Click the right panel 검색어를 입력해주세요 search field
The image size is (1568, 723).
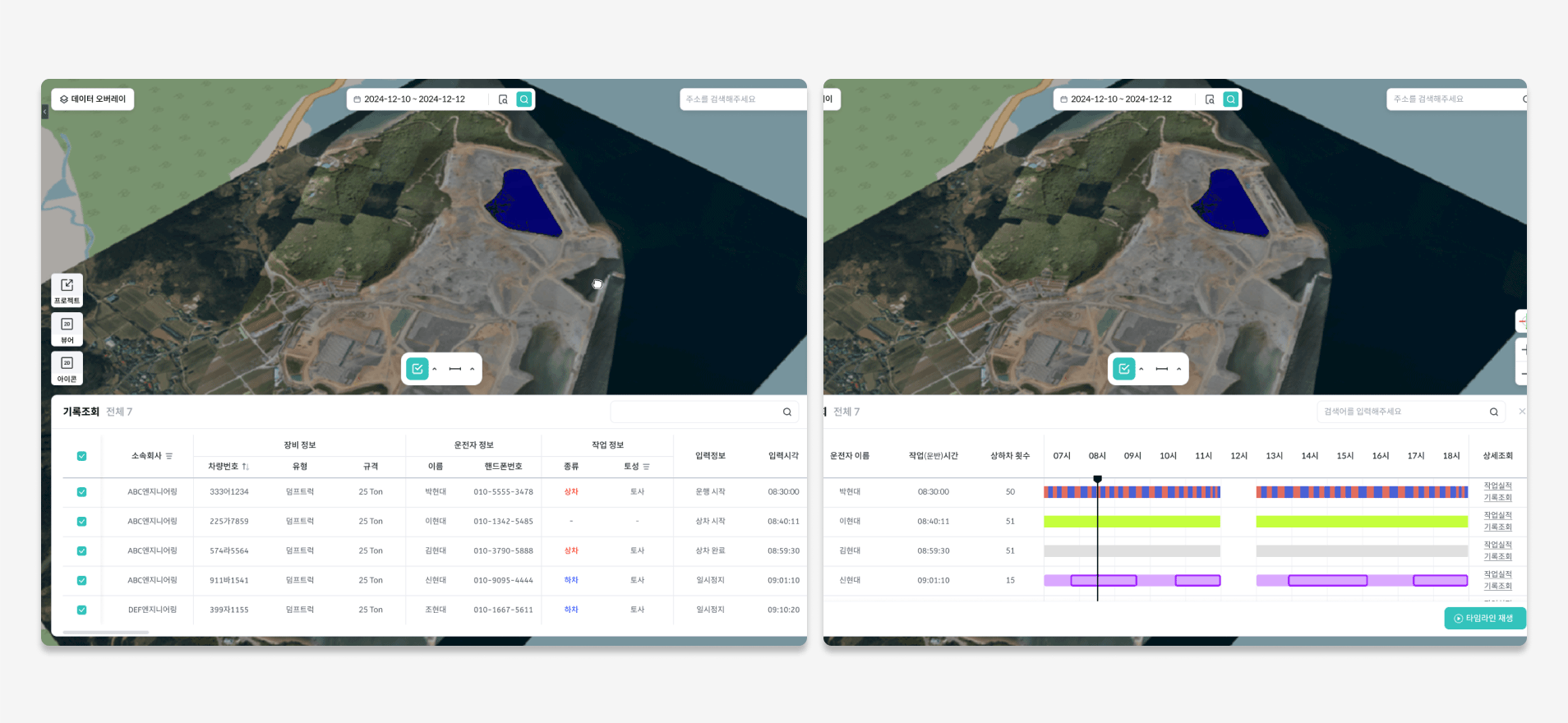1401,412
